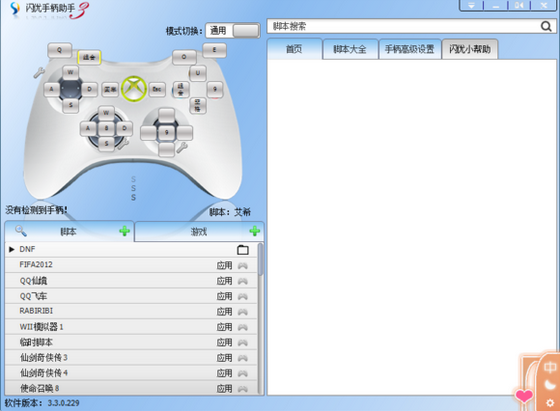Viewport: 560px width, 411px height.
Task: Click the green Xbox guide button
Action: pos(134,89)
